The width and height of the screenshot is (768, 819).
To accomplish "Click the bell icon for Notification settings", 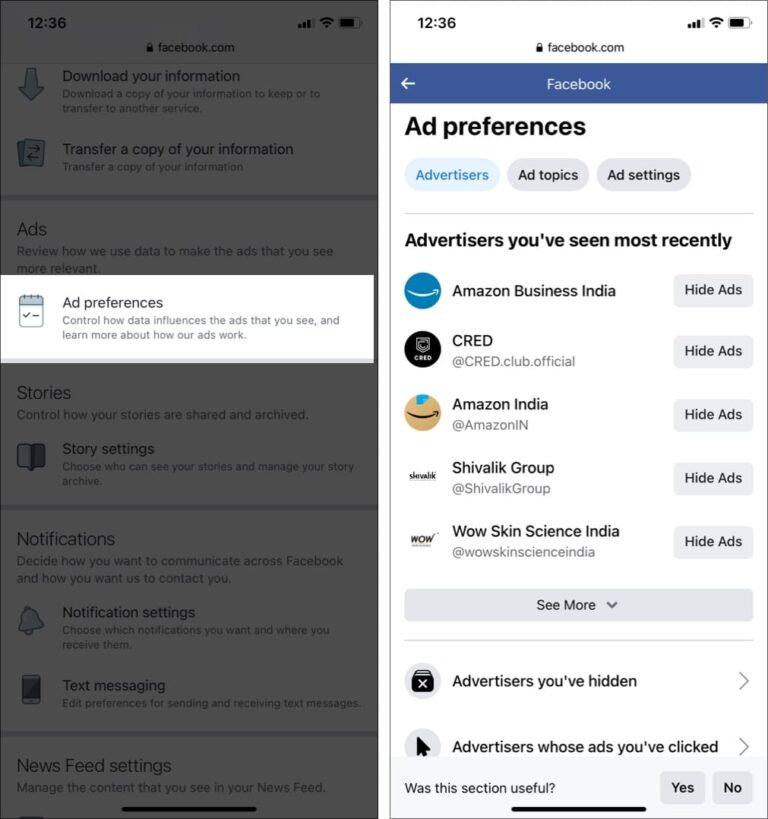I will click(31, 620).
